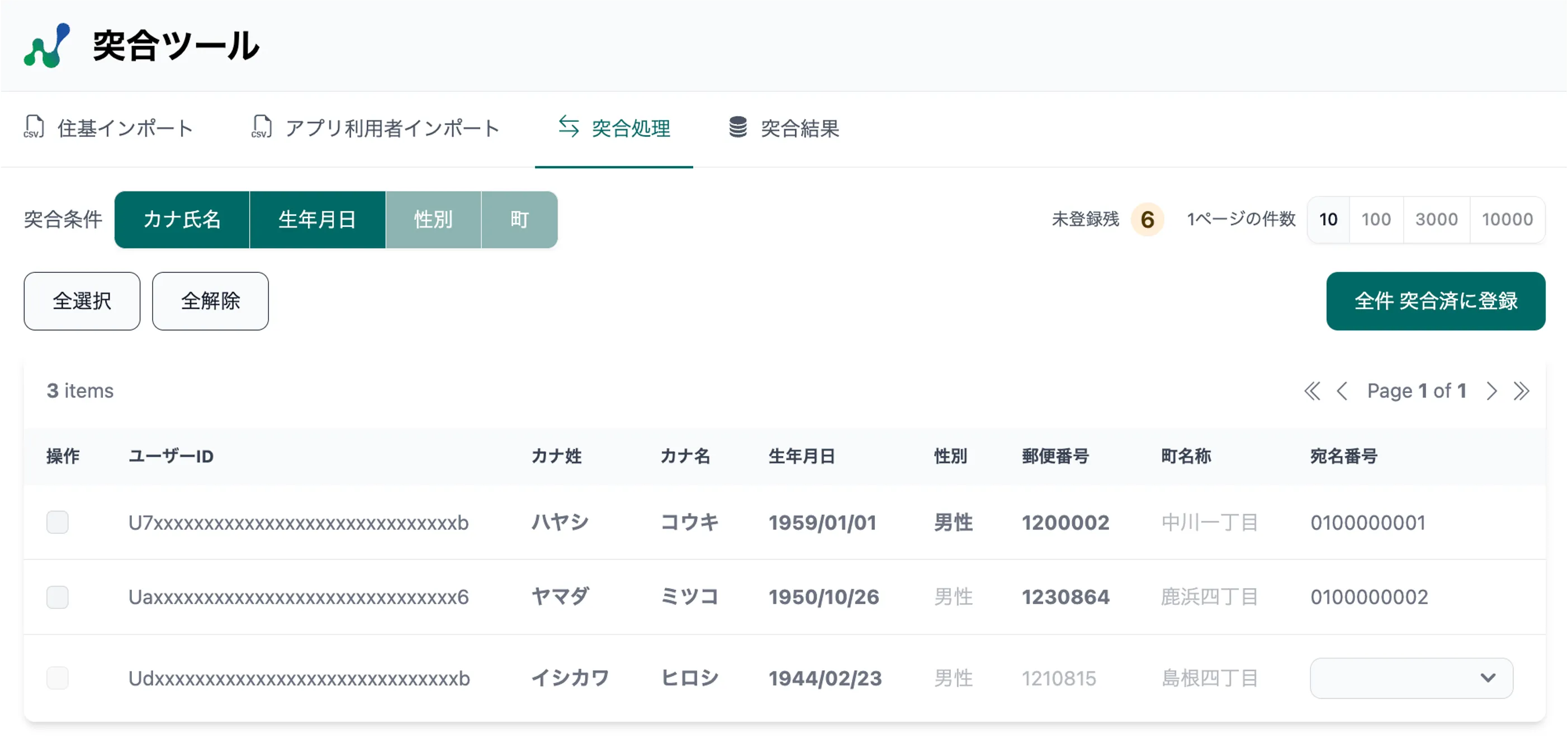
Task: Check the checkbox for イシカワ ヒロシ row
Action: [x=58, y=678]
